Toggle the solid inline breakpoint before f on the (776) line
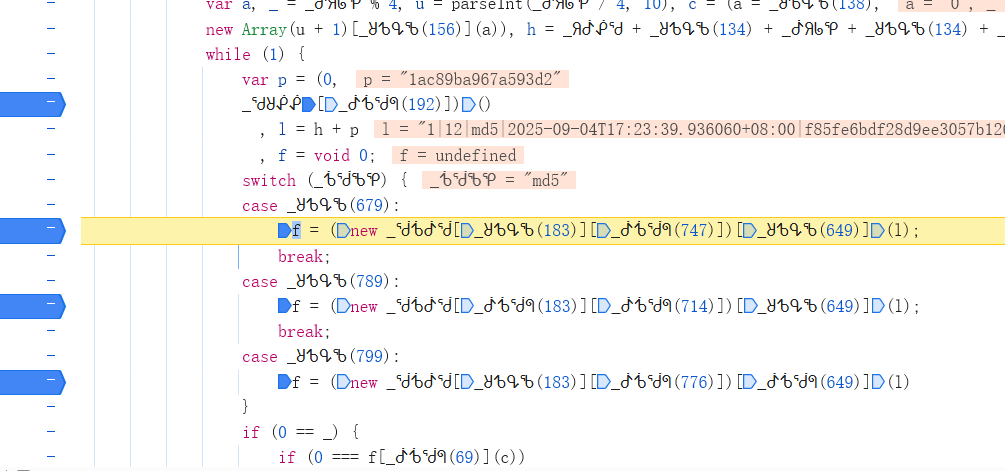 click(284, 382)
